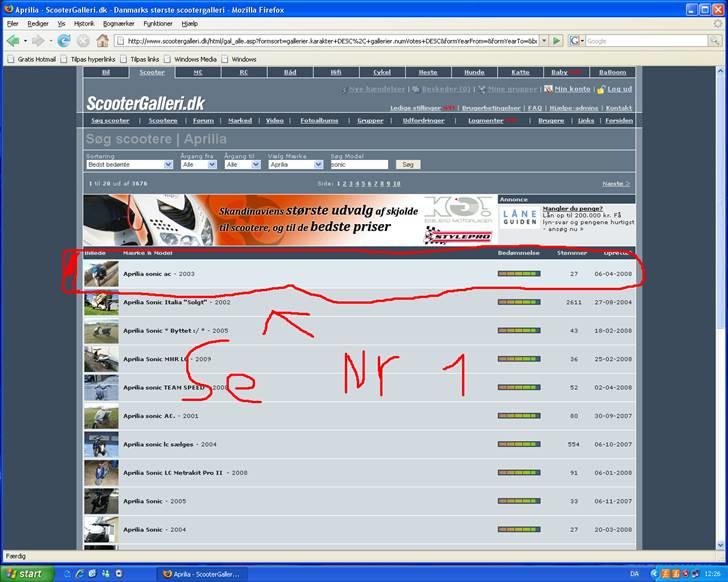Click the rating bar of Aprilia Sonic 2005

tap(519, 501)
